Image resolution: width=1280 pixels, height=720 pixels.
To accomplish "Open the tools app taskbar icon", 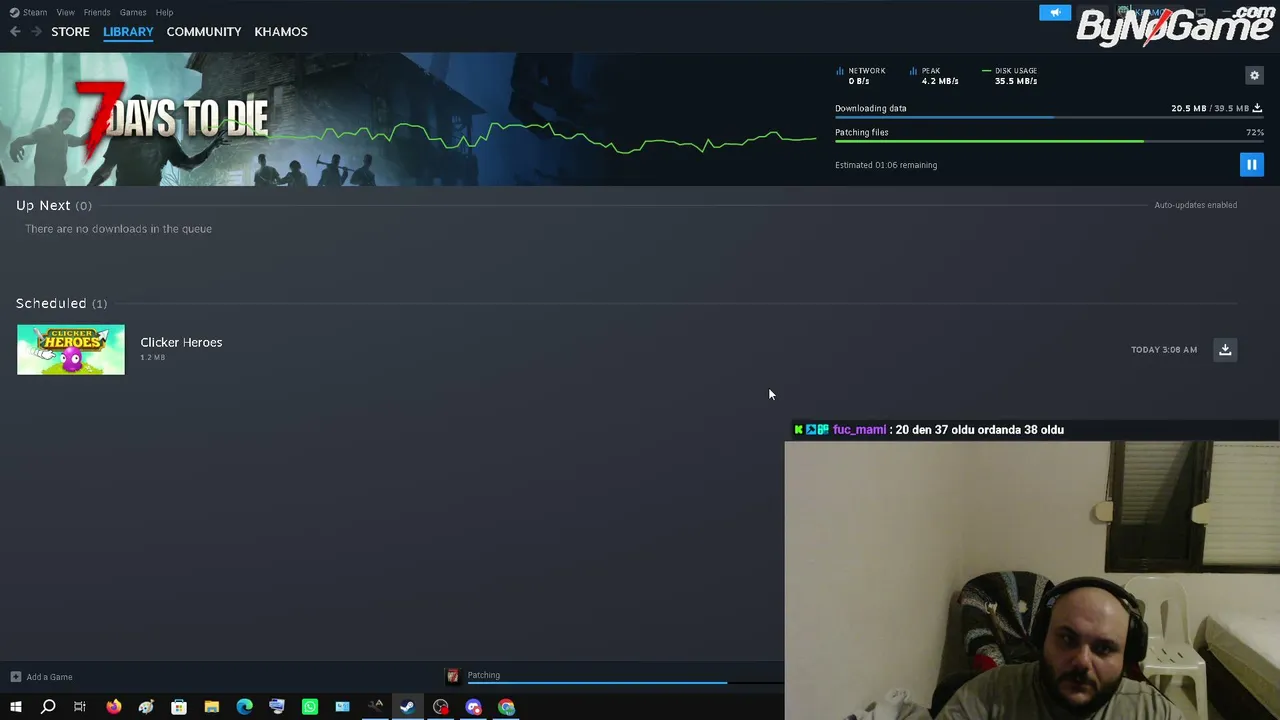I will 375,707.
